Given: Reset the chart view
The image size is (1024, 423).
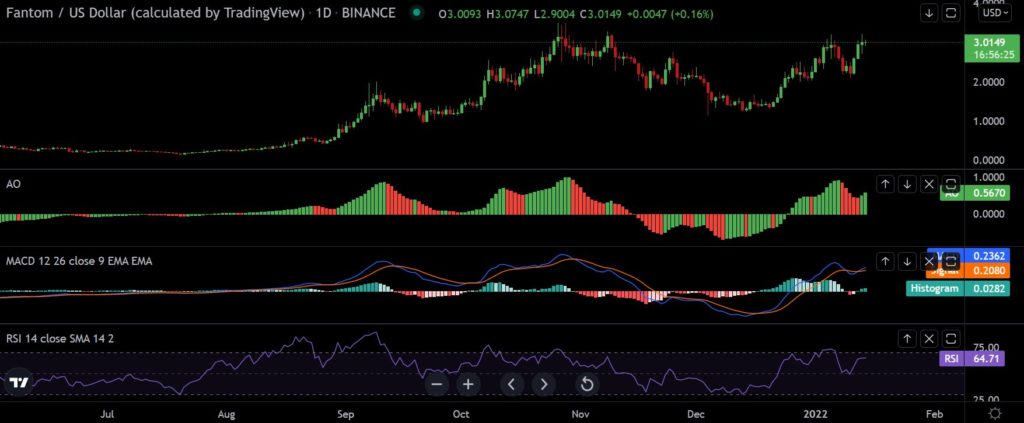Looking at the screenshot, I should (x=587, y=384).
